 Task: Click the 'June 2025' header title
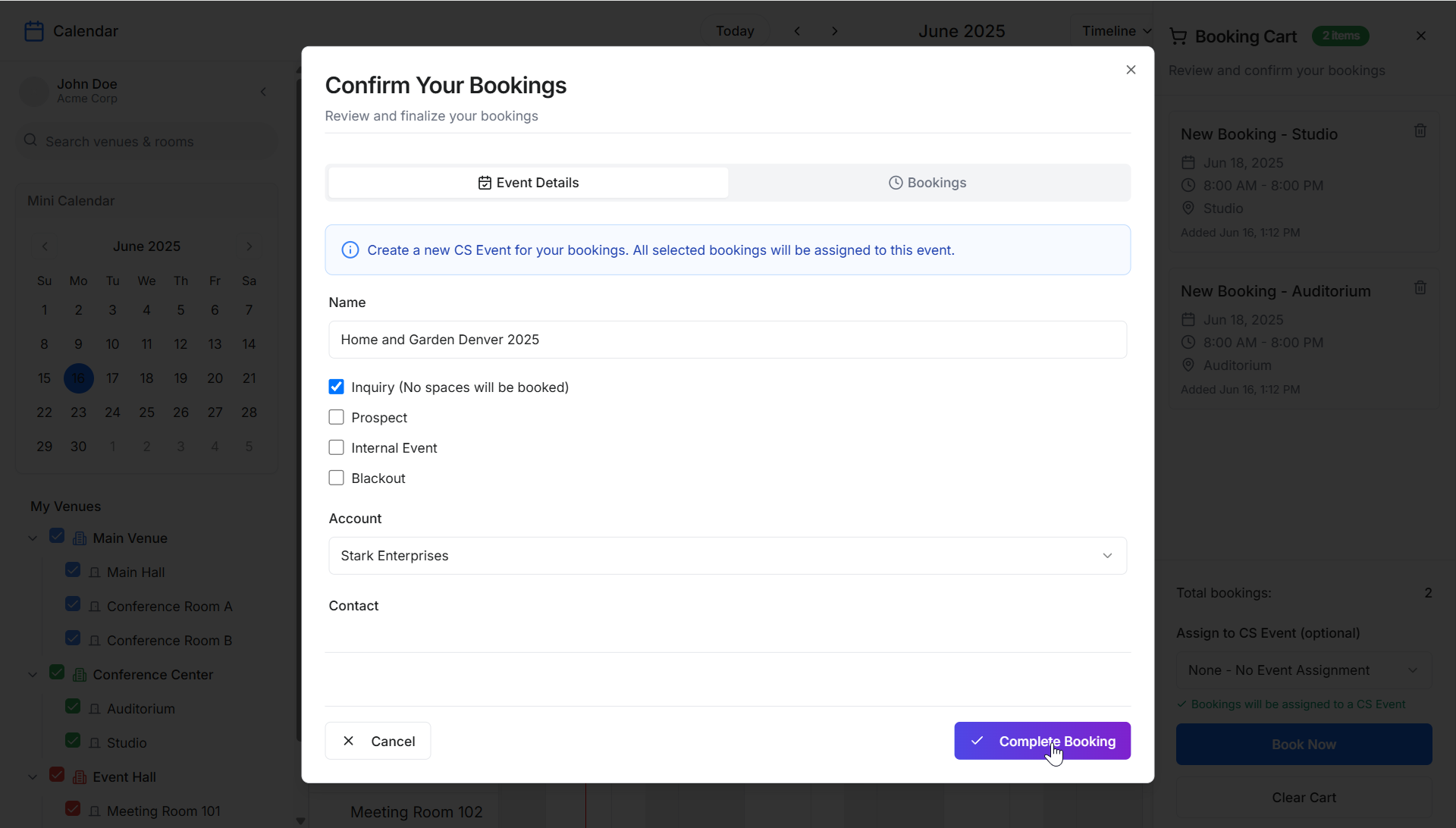(x=962, y=31)
